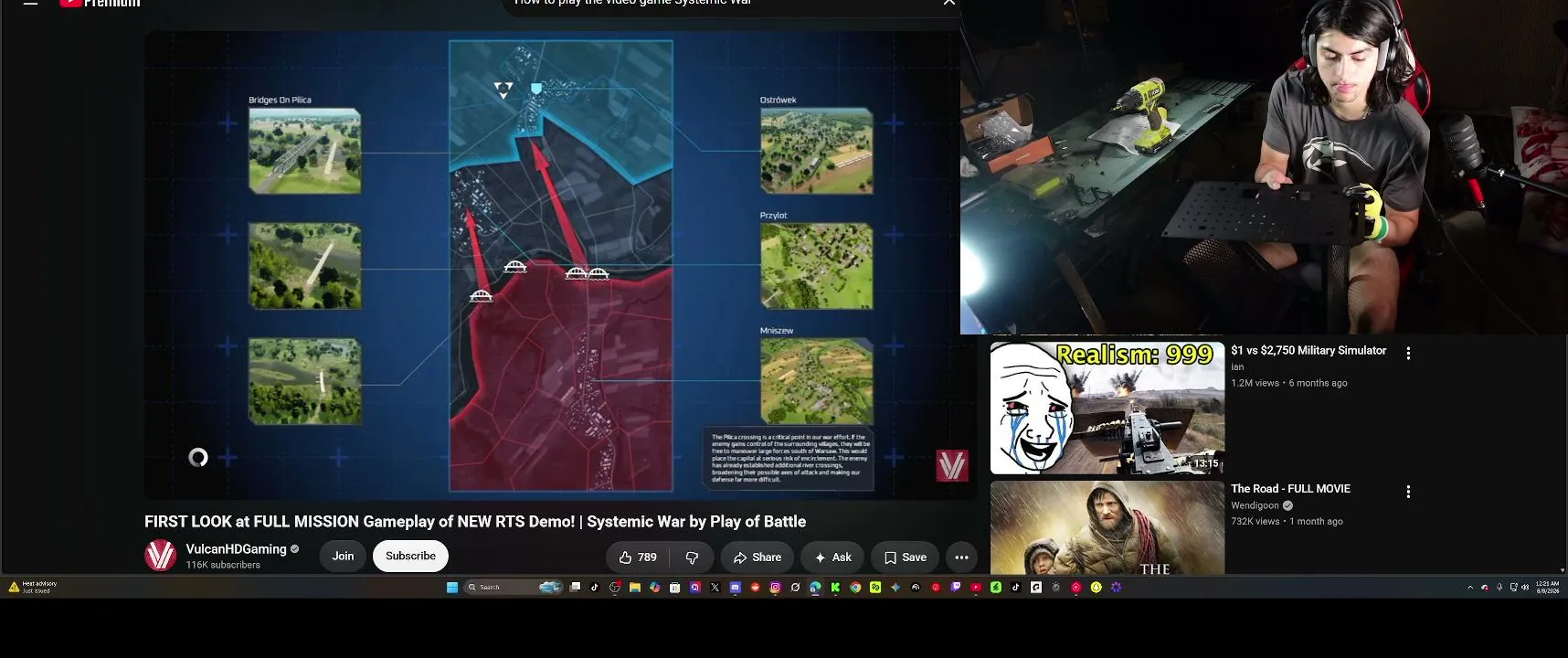Click "732K views • 1 month ago" text
Viewport: 1568px width, 658px height.
coord(1287,521)
